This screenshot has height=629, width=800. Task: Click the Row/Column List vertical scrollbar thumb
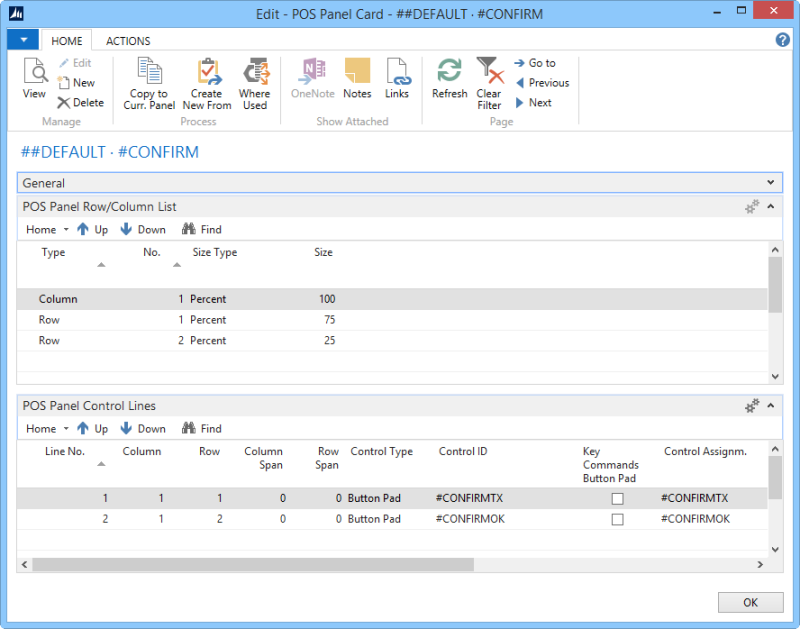[x=775, y=284]
